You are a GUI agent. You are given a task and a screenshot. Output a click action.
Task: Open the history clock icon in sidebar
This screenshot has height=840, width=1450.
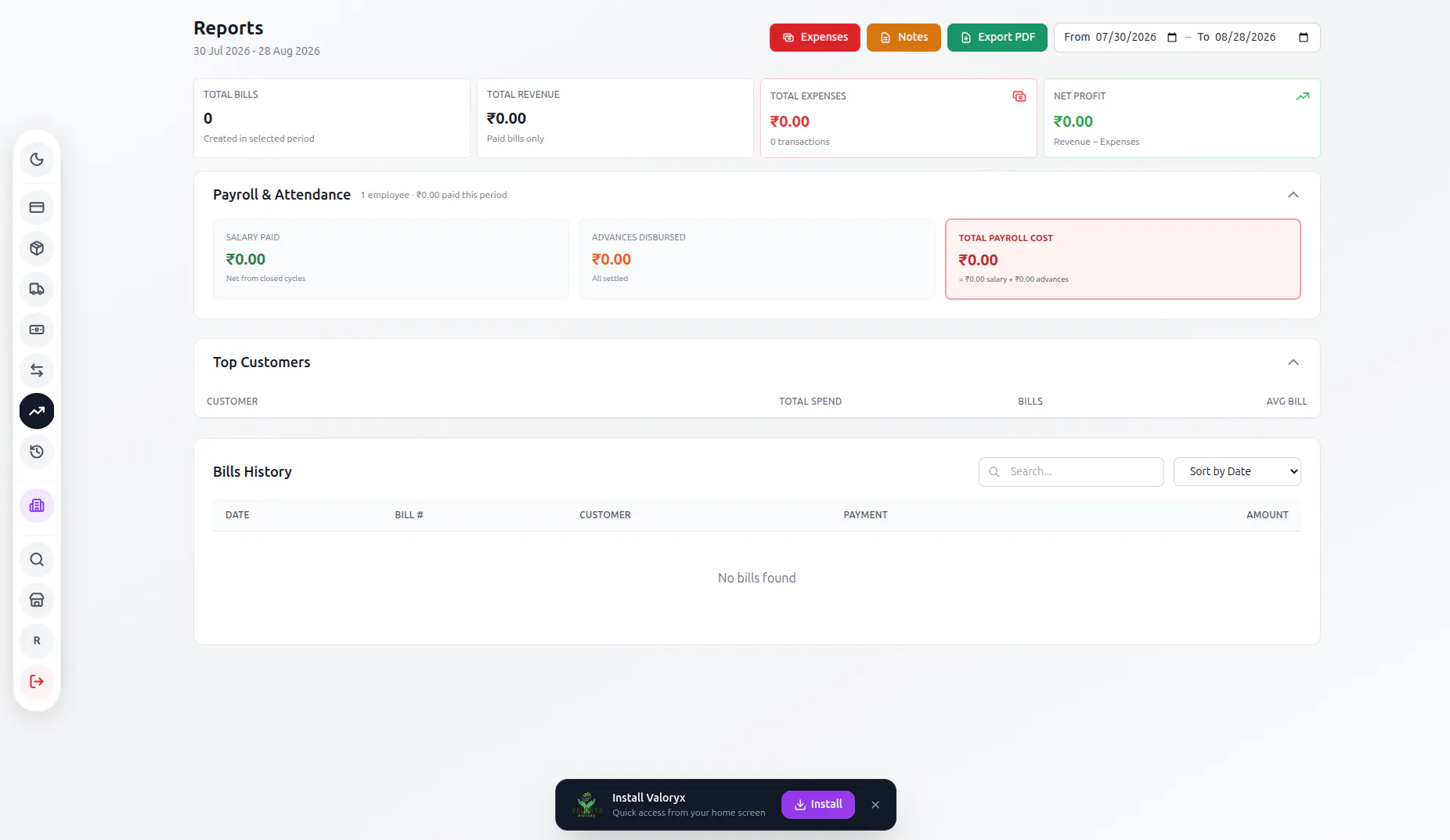coord(37,452)
